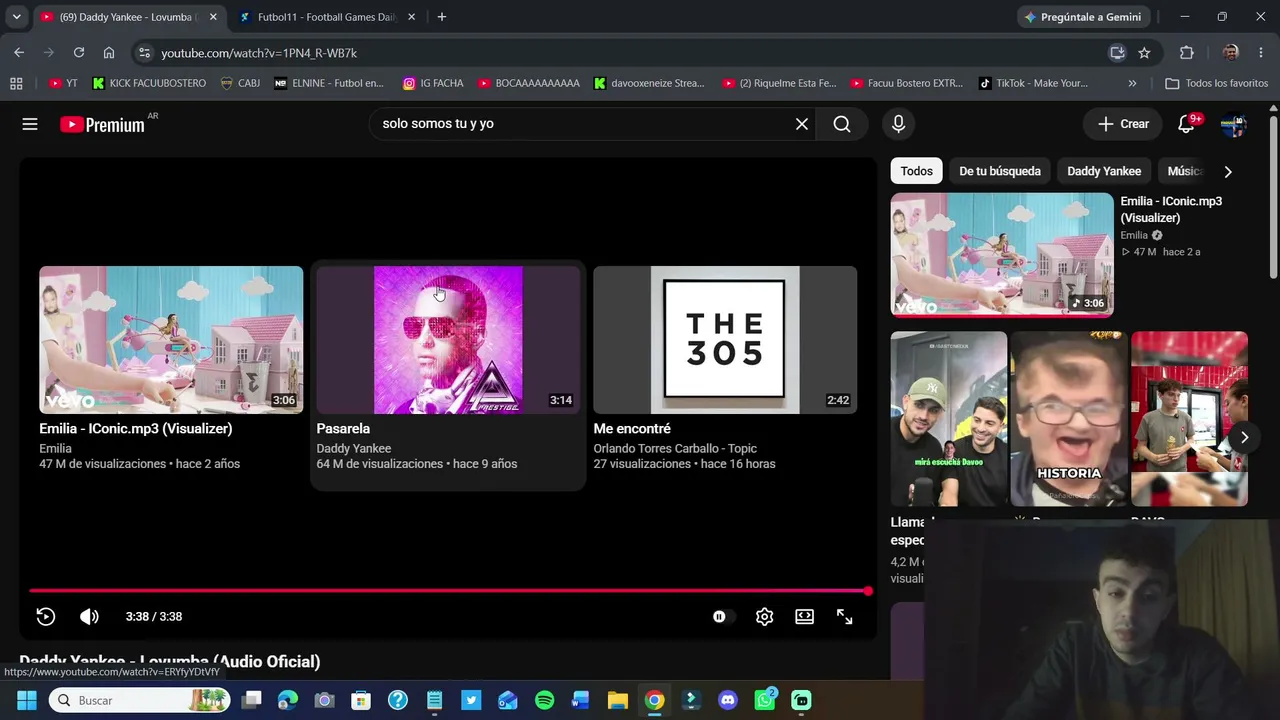This screenshot has width=1280, height=720.
Task: Go to the browser home page
Action: (109, 53)
